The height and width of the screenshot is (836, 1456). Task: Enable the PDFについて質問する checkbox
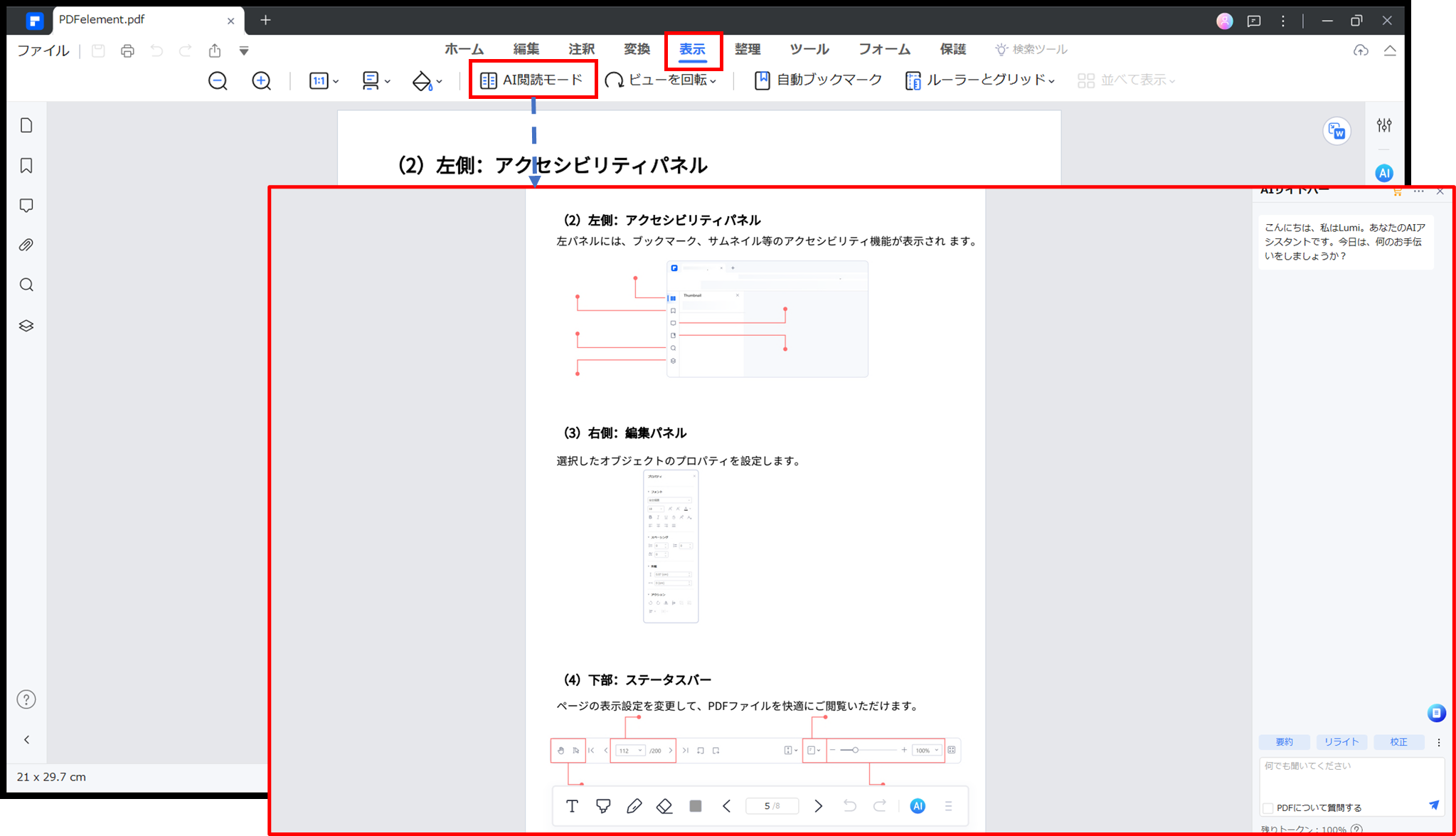[1268, 808]
